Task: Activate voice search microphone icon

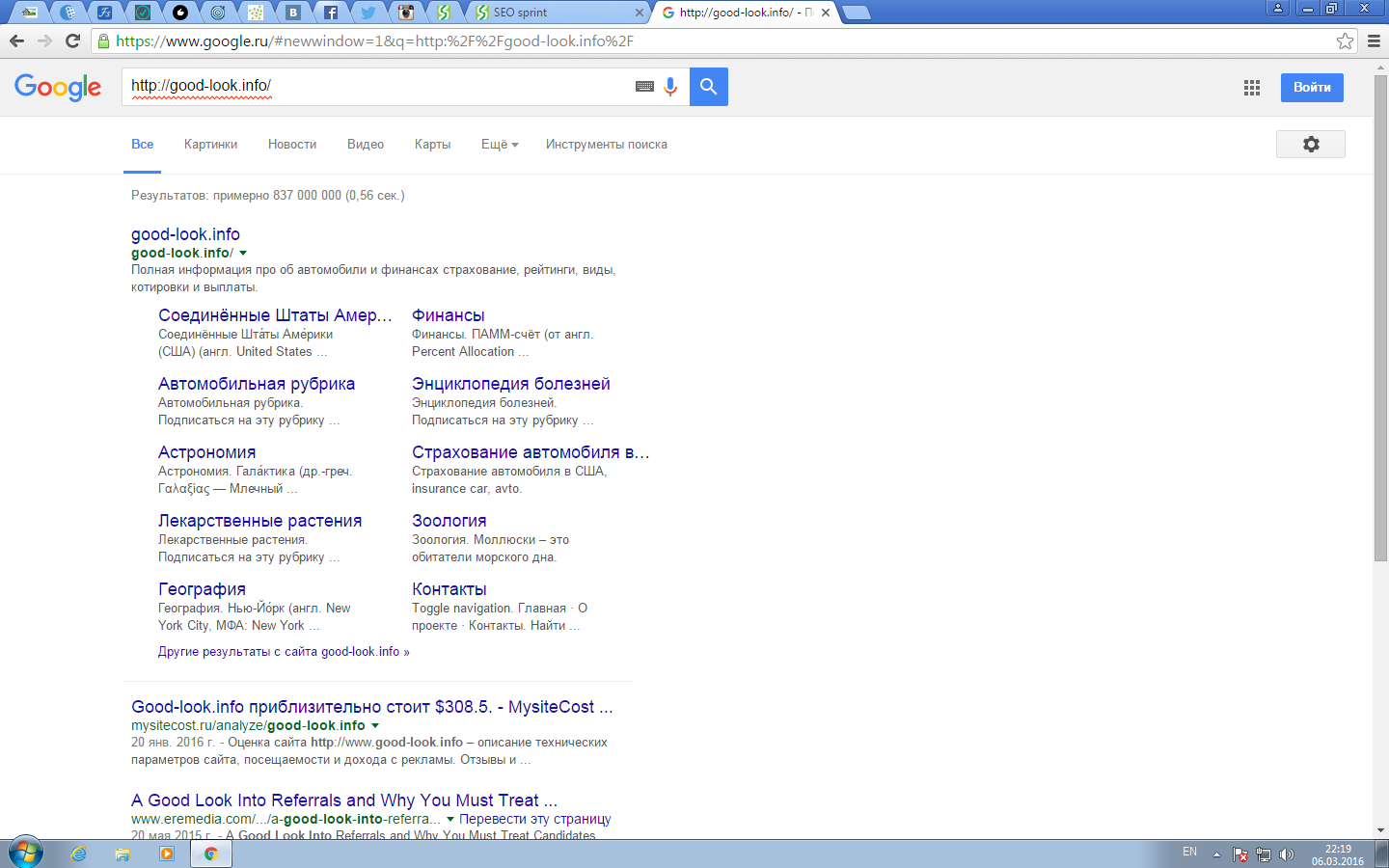Action: pos(670,87)
